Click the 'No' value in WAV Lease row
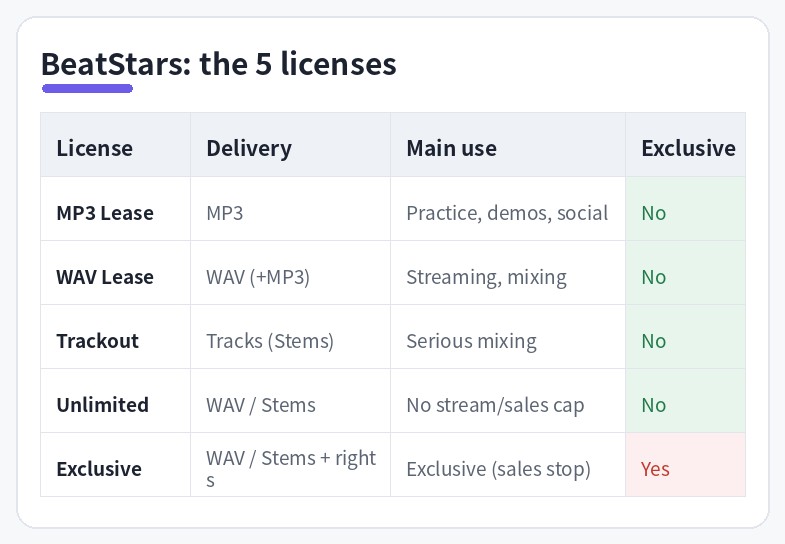This screenshot has height=544, width=785. pos(654,277)
